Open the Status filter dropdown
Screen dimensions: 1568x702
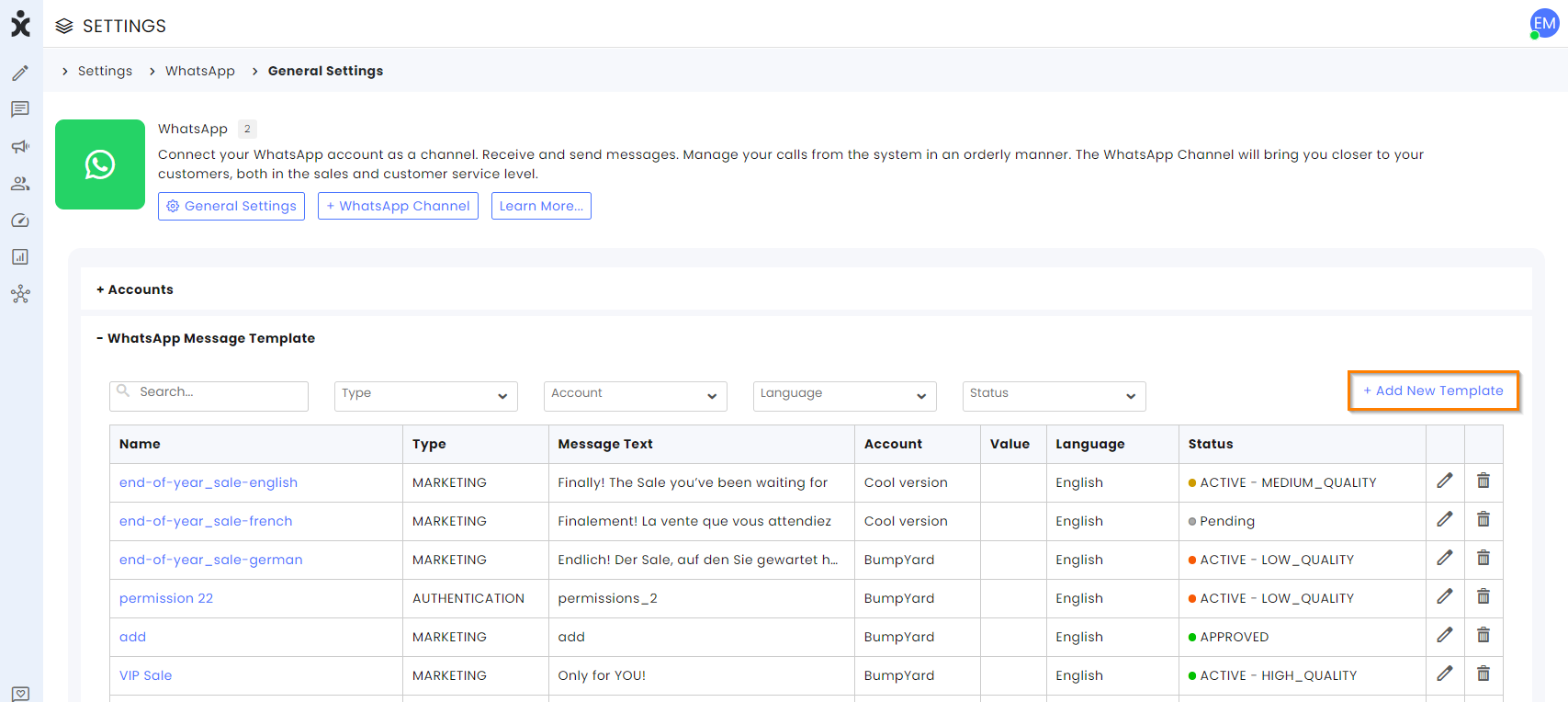click(1055, 396)
